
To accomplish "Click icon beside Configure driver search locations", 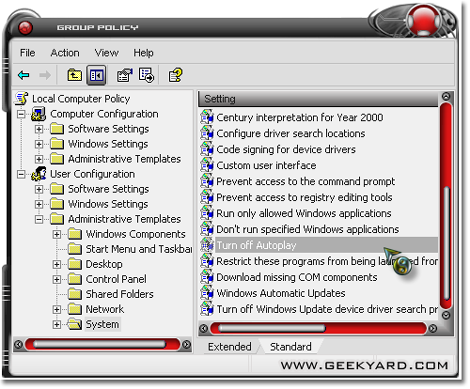I will [207, 133].
